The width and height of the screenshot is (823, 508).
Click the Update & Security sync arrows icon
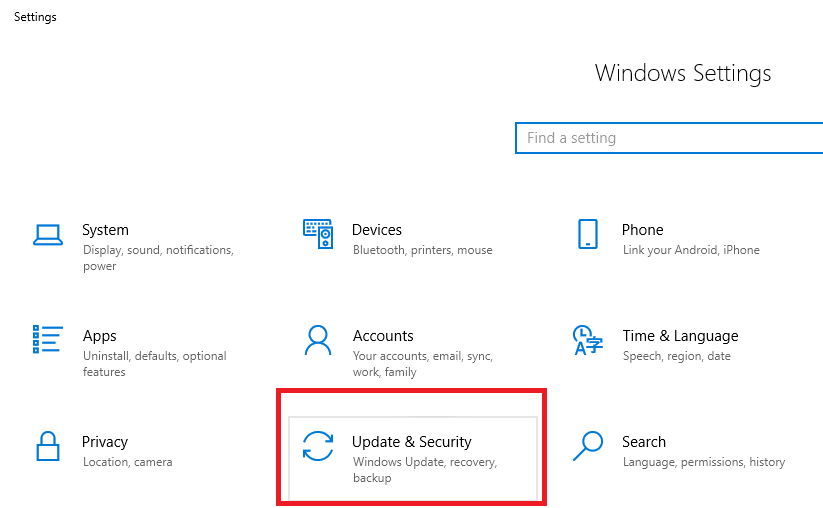coord(318,446)
